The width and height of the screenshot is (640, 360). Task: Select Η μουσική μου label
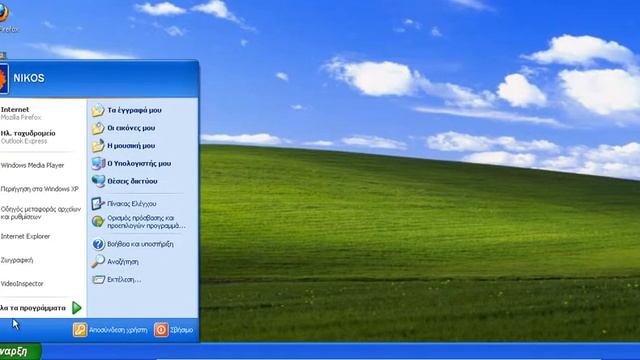pyautogui.click(x=131, y=146)
